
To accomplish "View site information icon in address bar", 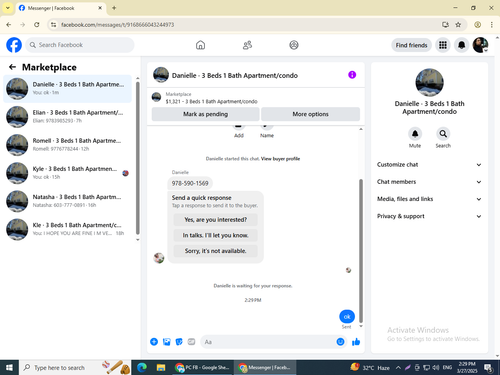I will (x=53, y=25).
